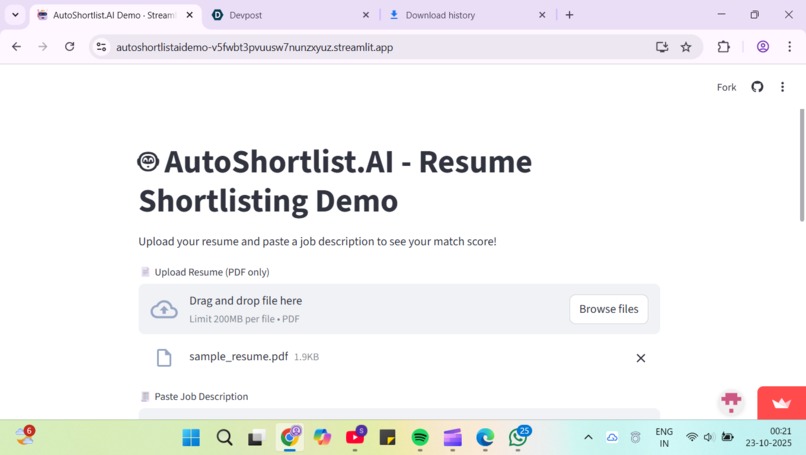Go forward to next page
The height and width of the screenshot is (455, 806).
(x=43, y=47)
